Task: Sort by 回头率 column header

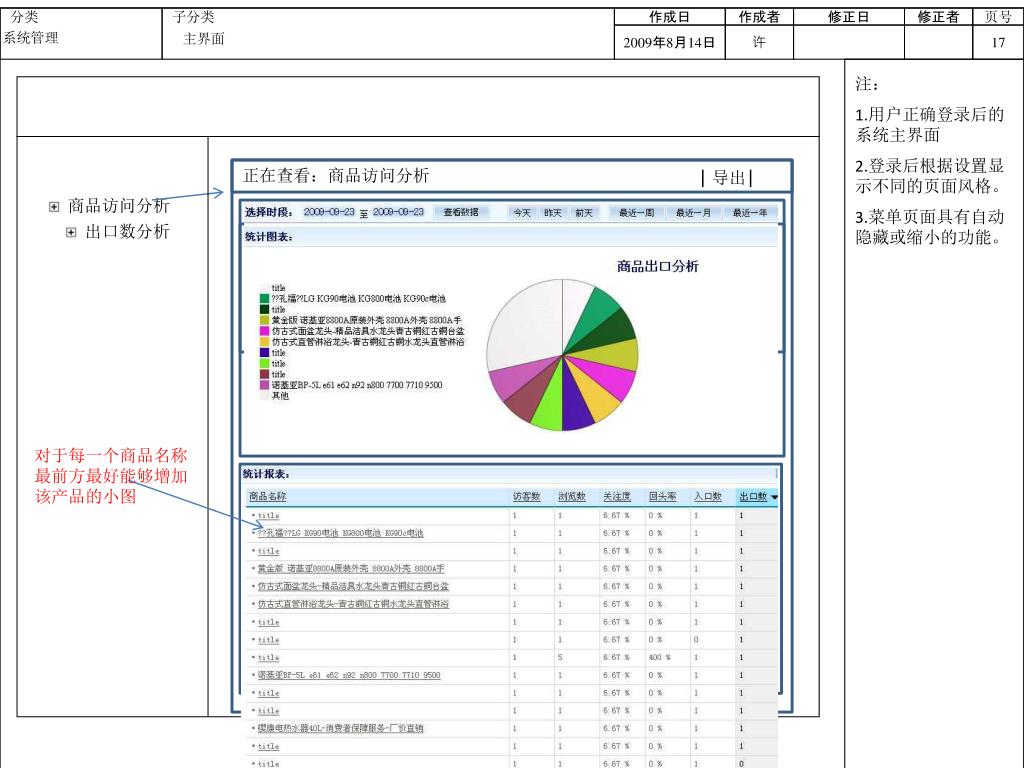Action: click(662, 497)
